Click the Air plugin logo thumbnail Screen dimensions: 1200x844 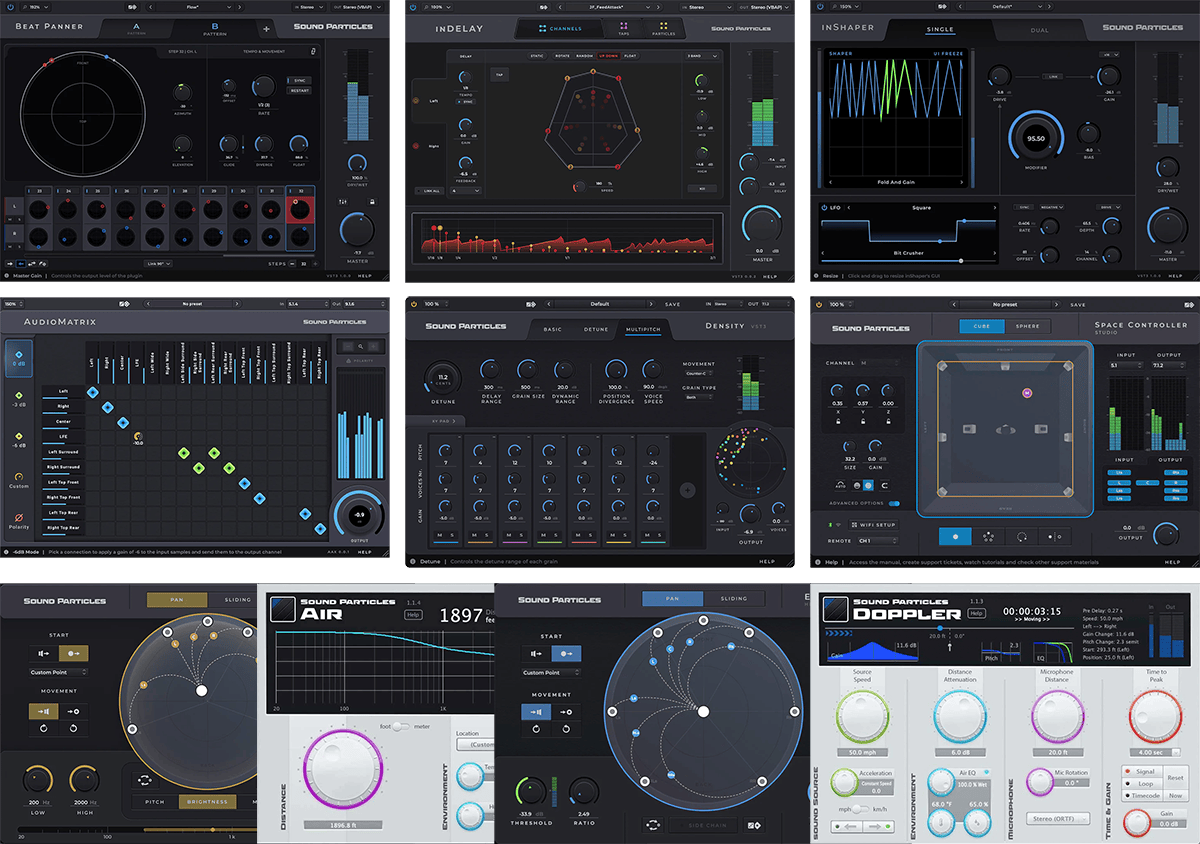coord(284,611)
